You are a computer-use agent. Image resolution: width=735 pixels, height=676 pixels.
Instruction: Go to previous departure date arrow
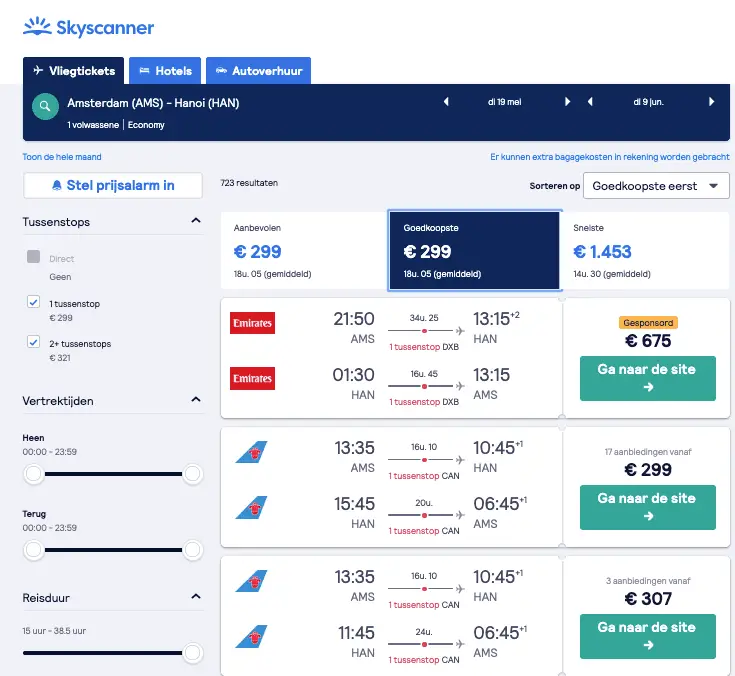446,102
